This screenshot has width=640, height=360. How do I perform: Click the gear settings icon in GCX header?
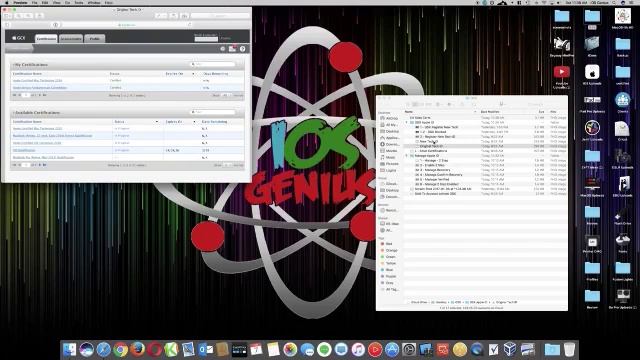(222, 49)
